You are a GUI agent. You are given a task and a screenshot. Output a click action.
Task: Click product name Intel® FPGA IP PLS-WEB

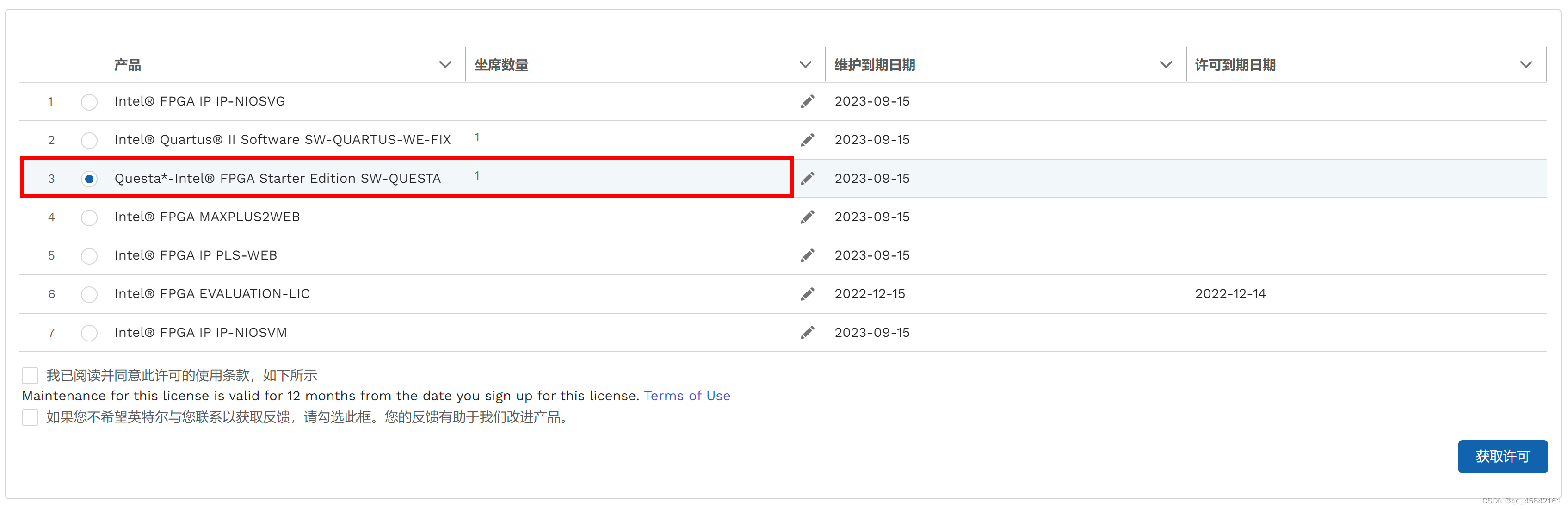[195, 255]
